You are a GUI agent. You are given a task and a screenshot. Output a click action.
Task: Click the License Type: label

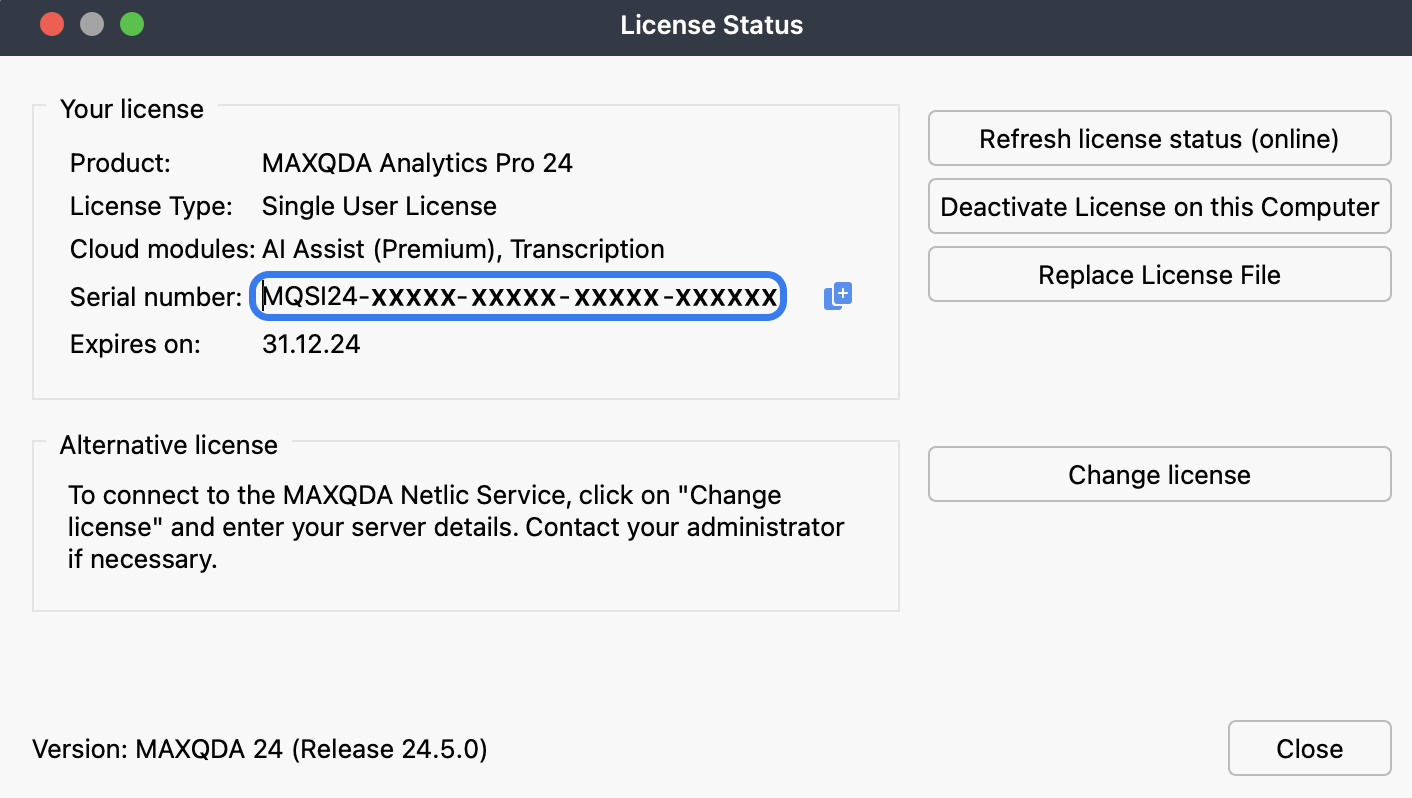click(151, 206)
